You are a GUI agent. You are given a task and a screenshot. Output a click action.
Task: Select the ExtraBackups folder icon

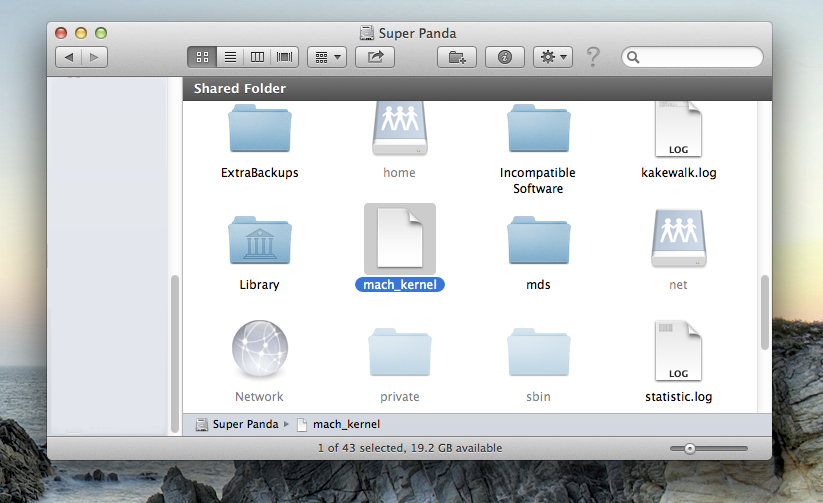tap(260, 129)
